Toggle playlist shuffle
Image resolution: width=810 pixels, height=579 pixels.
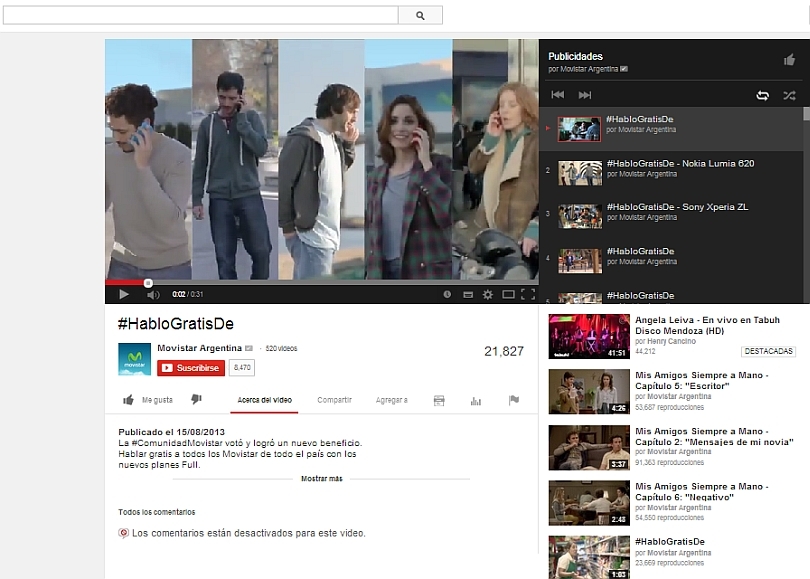tap(789, 95)
